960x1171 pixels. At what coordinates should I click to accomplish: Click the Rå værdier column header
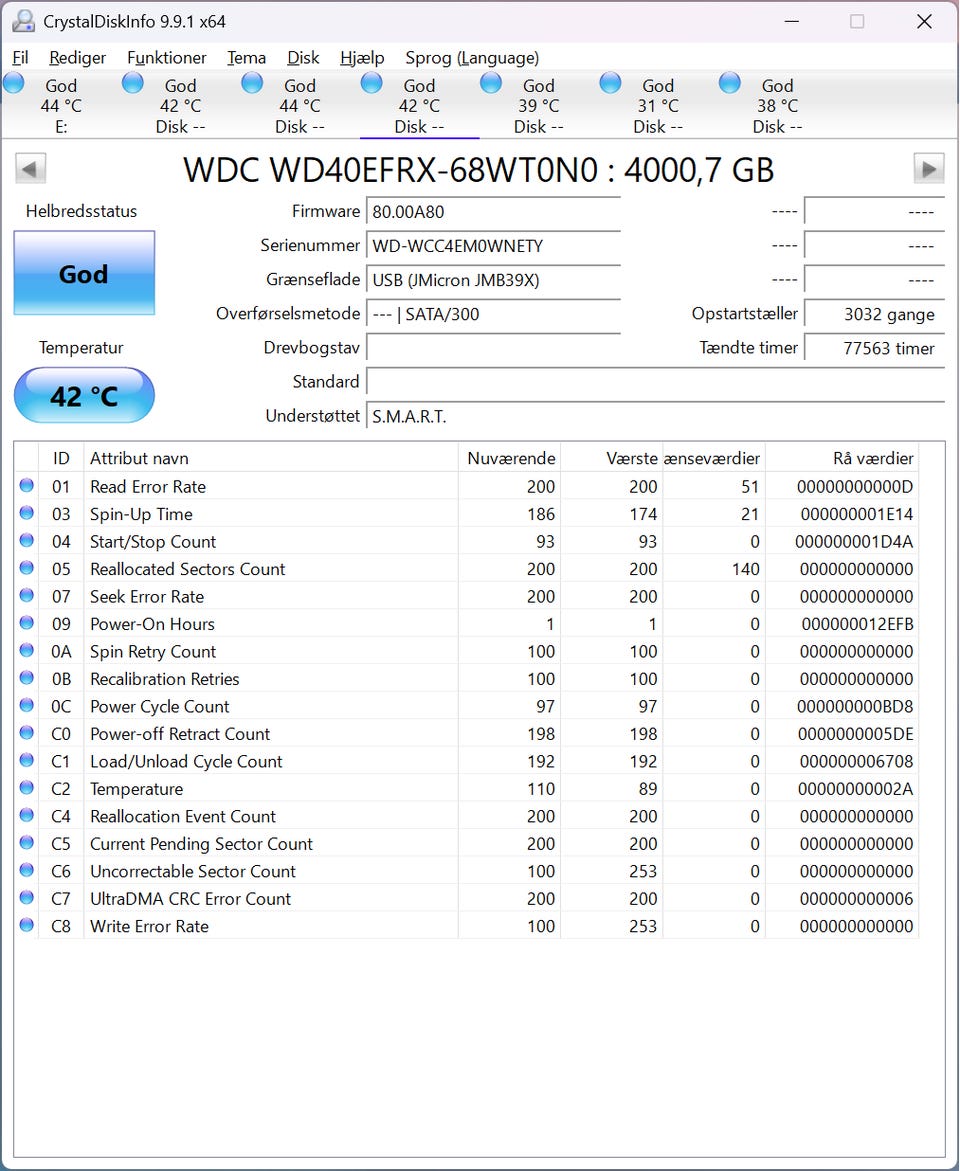click(x=843, y=459)
